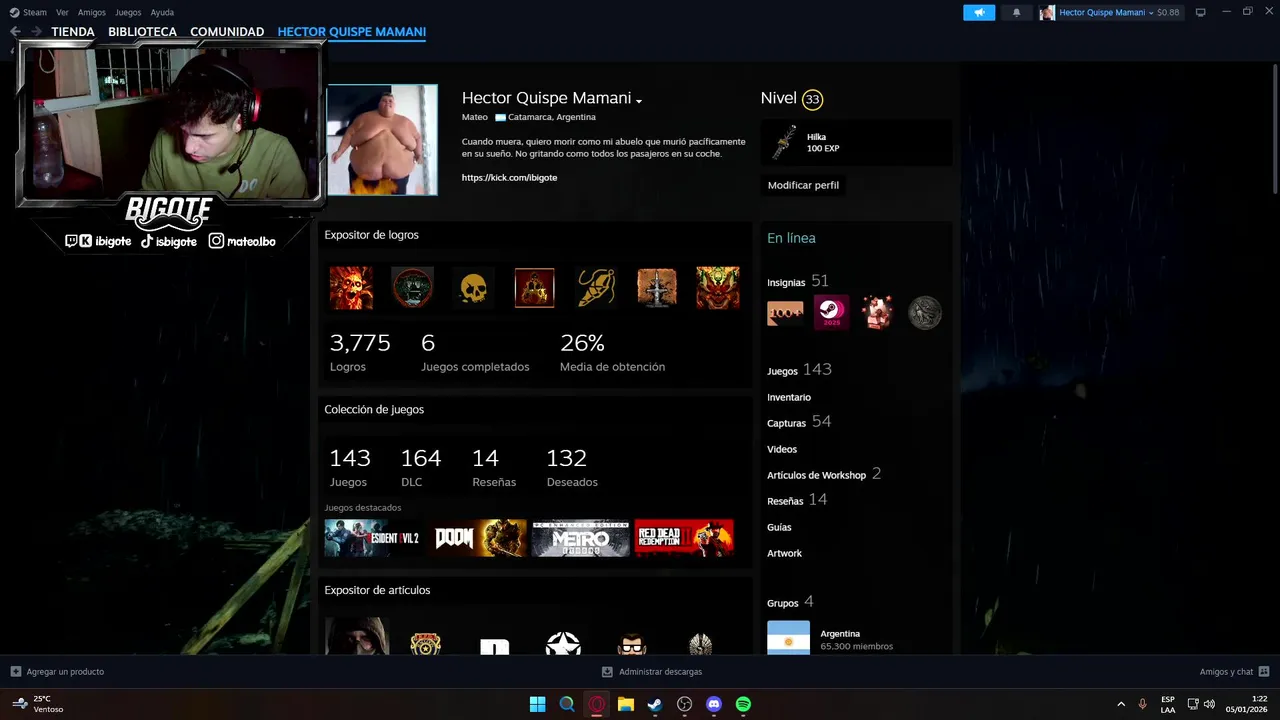Open Steam from the taskbar
Image resolution: width=1280 pixels, height=720 pixels.
pyautogui.click(x=655, y=704)
